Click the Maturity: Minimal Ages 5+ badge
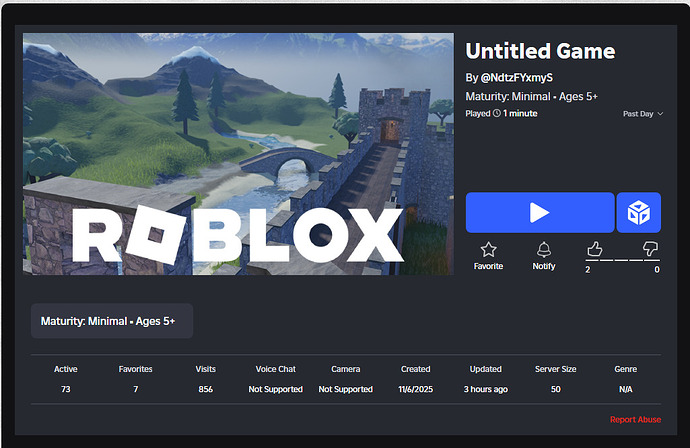Viewport: 690px width, 448px height. tap(112, 321)
